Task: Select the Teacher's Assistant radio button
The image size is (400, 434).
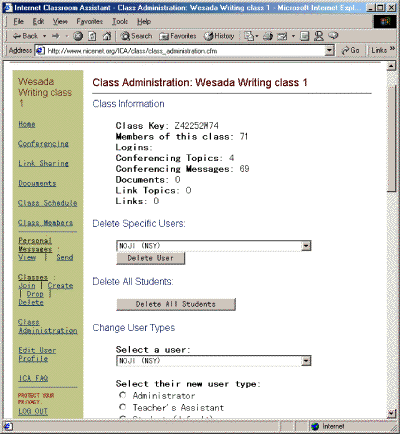Action: coord(123,407)
